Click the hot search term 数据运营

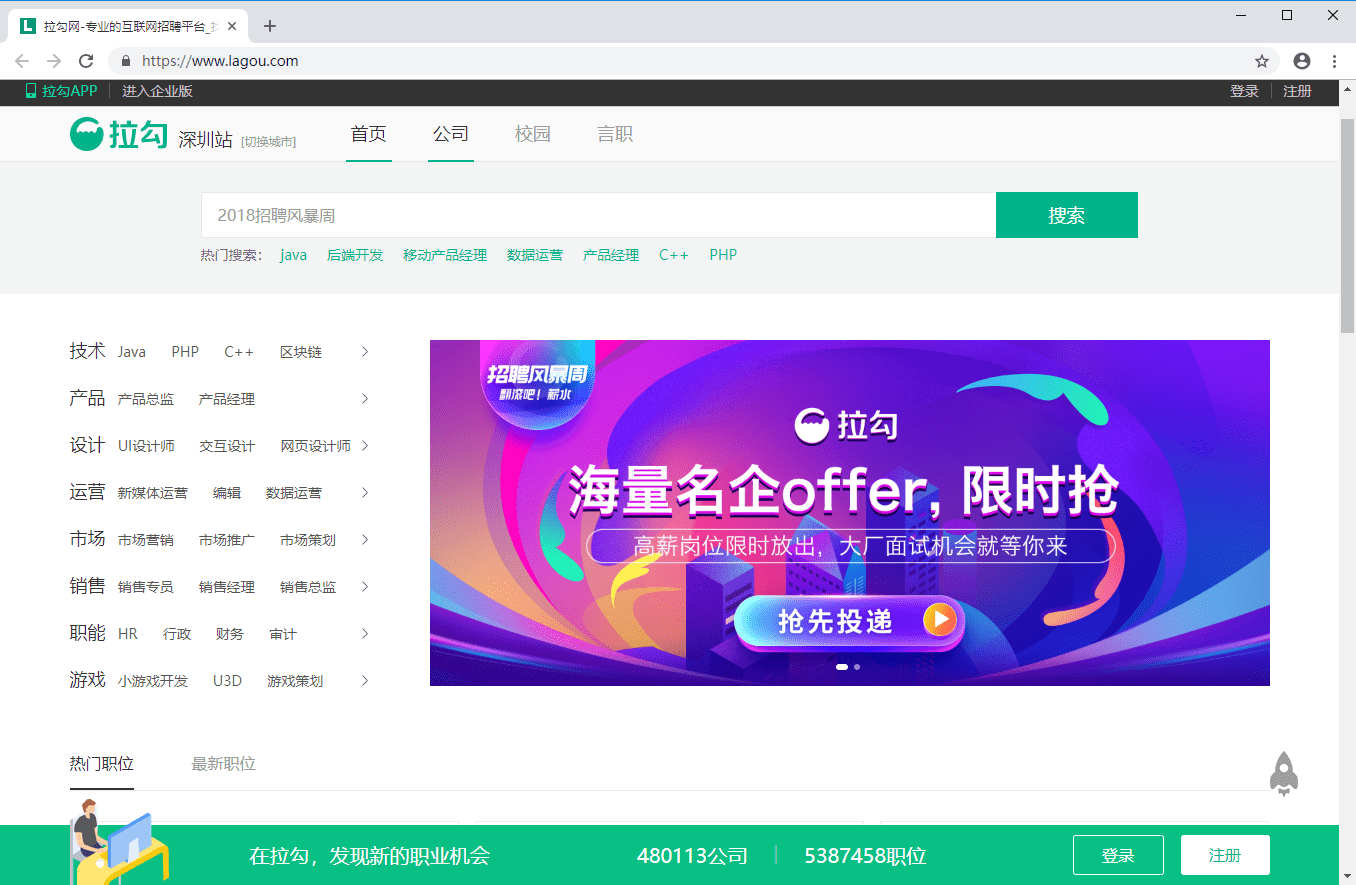click(x=535, y=255)
